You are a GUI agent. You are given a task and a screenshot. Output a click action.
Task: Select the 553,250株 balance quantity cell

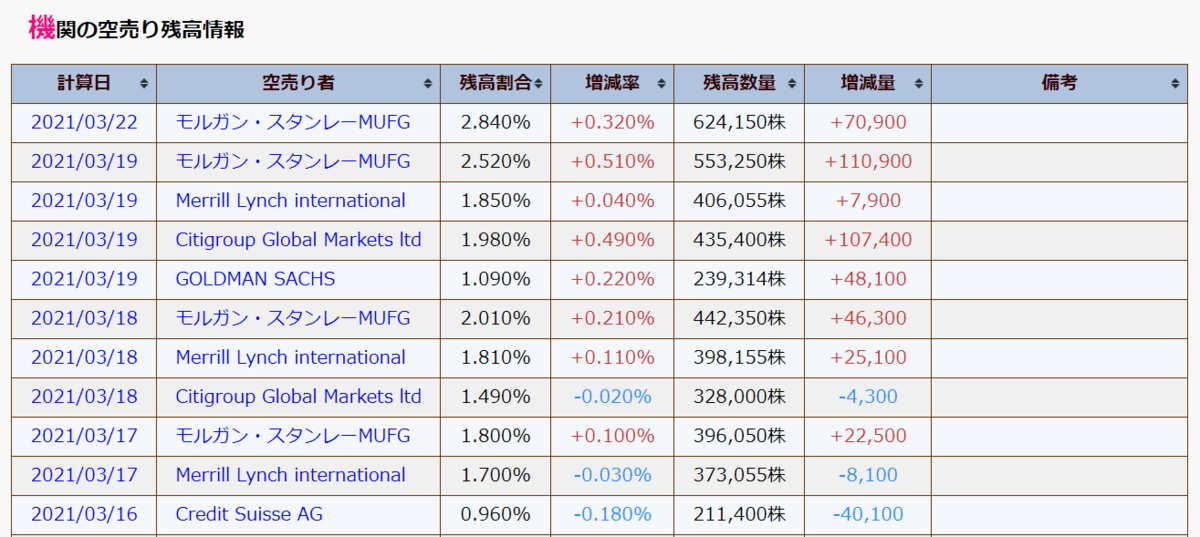click(739, 161)
